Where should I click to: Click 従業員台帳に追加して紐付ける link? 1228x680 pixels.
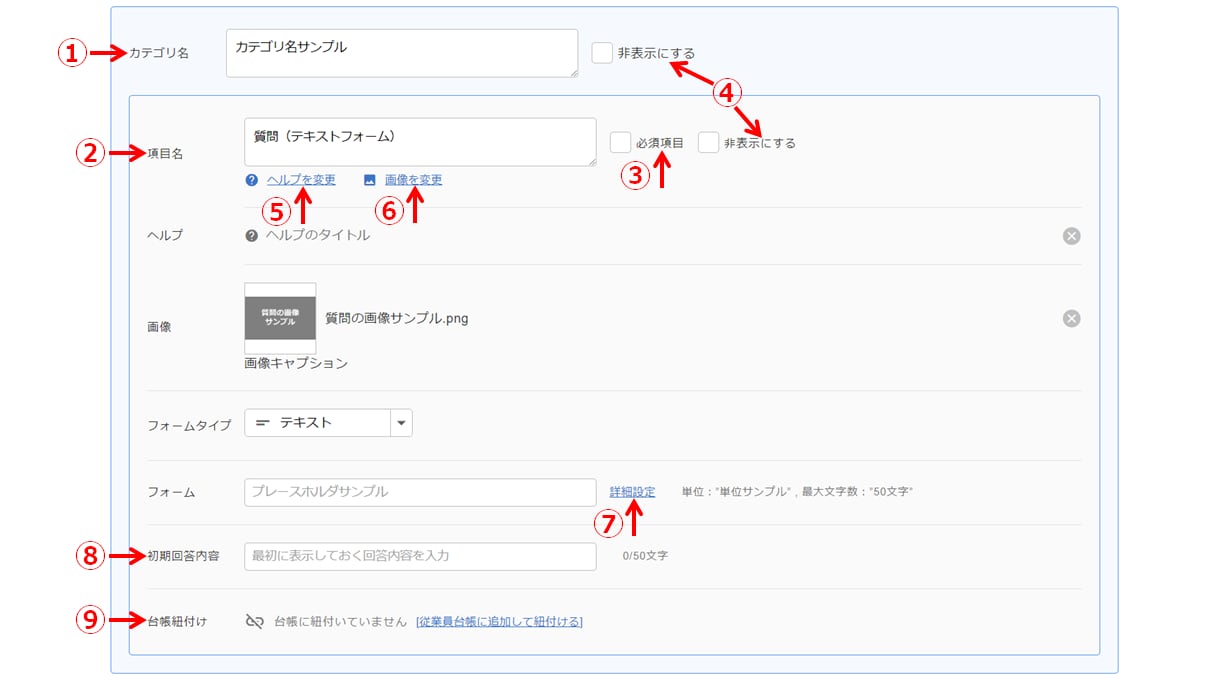pyautogui.click(x=499, y=622)
